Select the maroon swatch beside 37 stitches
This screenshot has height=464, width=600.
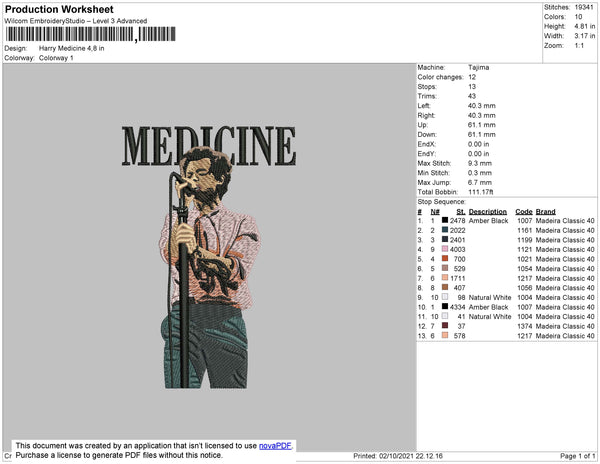coord(445,326)
